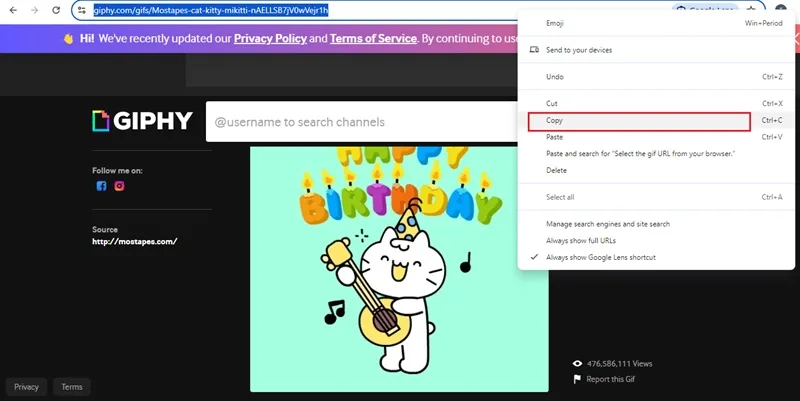Open site information icon in address bar
Viewport: 800px width, 401px height.
coord(82,10)
